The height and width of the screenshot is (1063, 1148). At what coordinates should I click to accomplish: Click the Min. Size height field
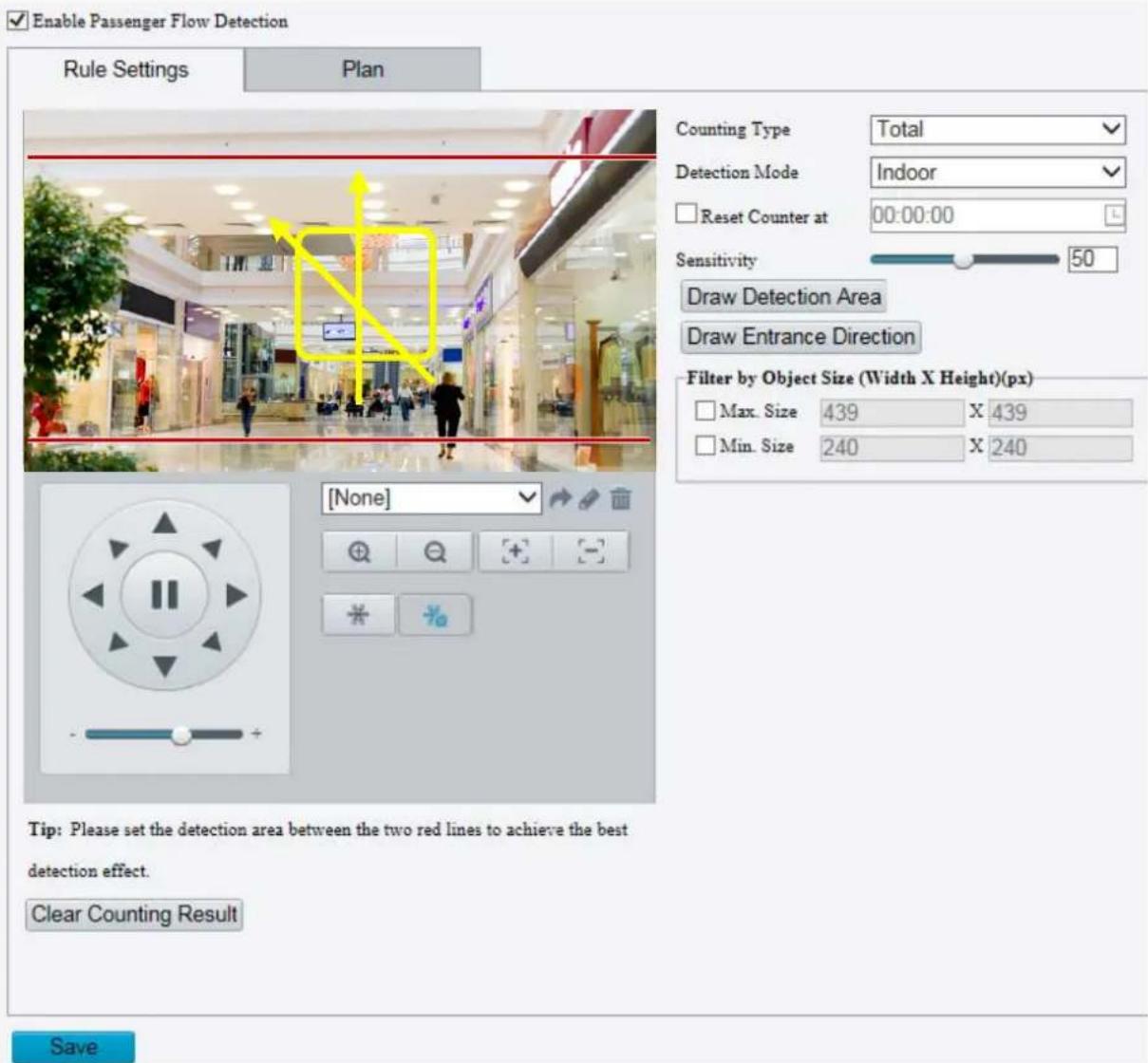click(x=1060, y=448)
